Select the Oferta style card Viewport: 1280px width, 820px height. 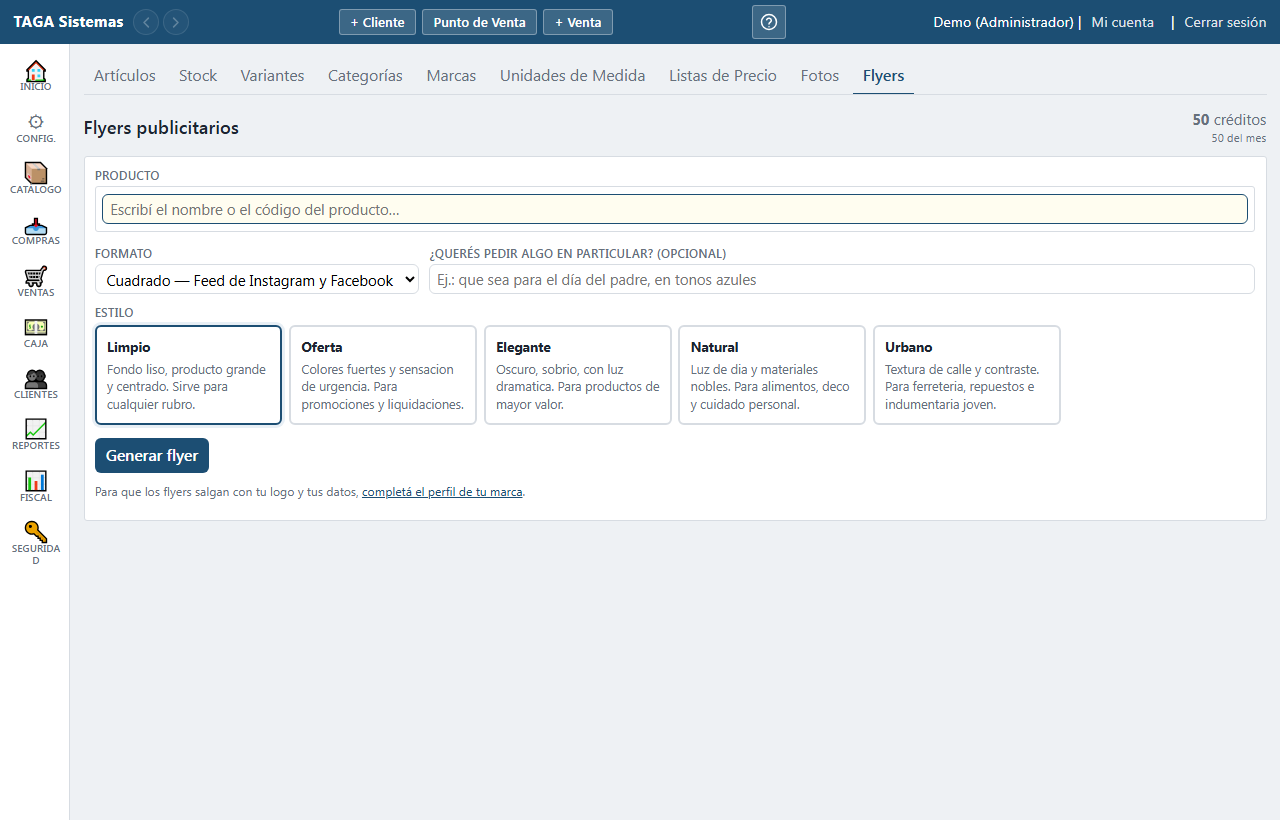(383, 375)
